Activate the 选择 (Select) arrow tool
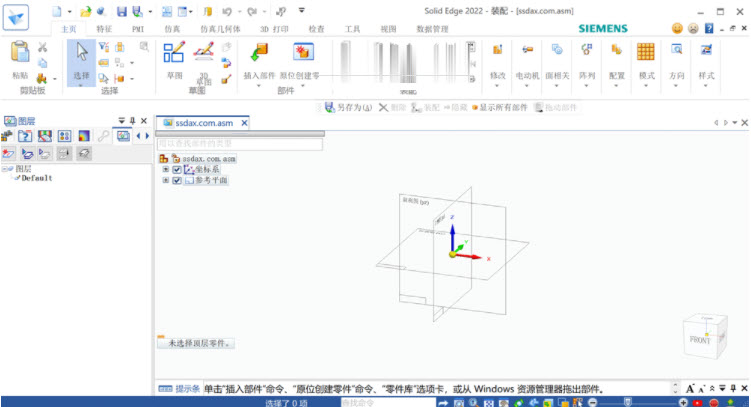Screen dimensions: 751x407 pyautogui.click(x=81, y=62)
